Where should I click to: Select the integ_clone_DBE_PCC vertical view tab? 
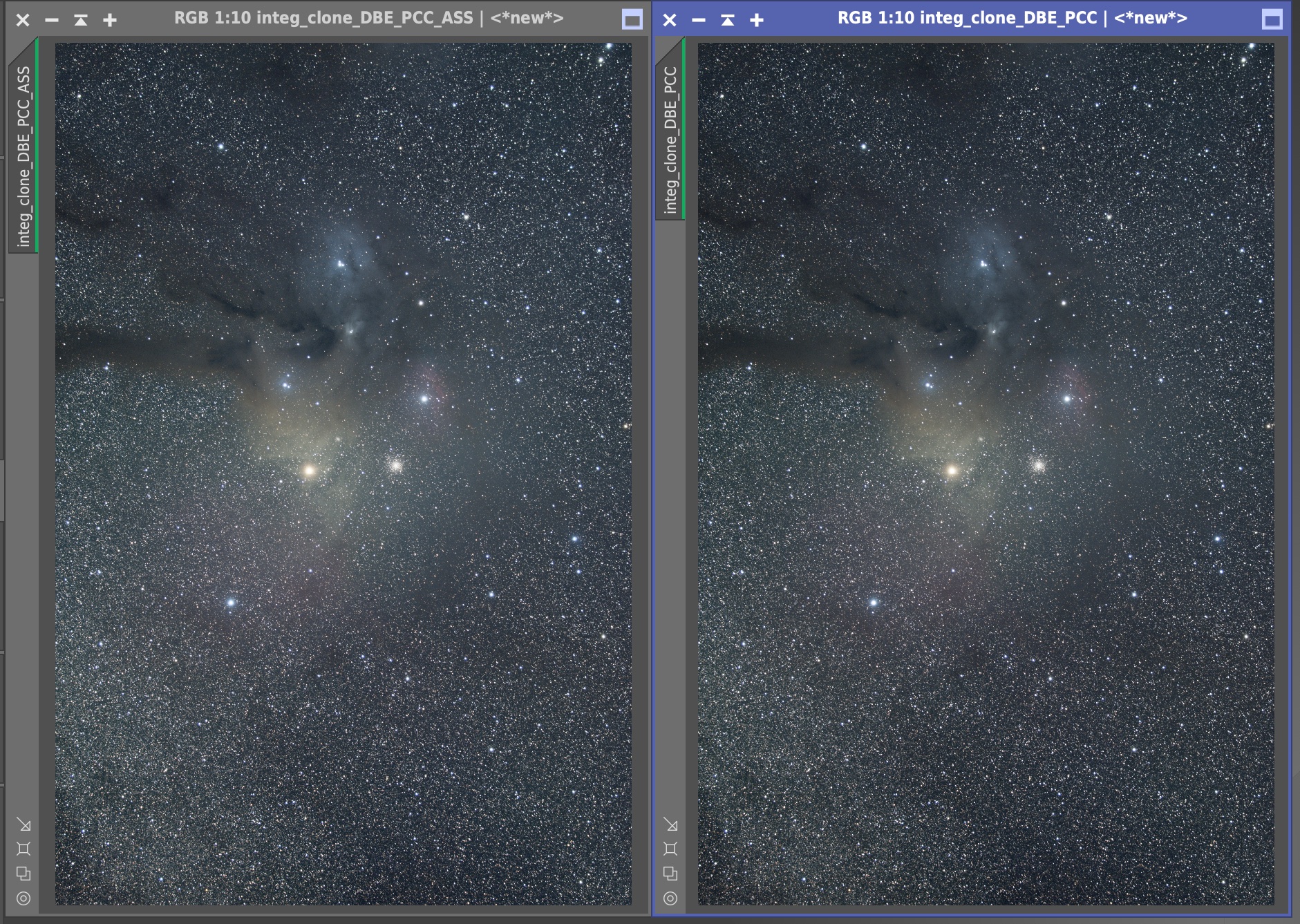pyautogui.click(x=670, y=140)
